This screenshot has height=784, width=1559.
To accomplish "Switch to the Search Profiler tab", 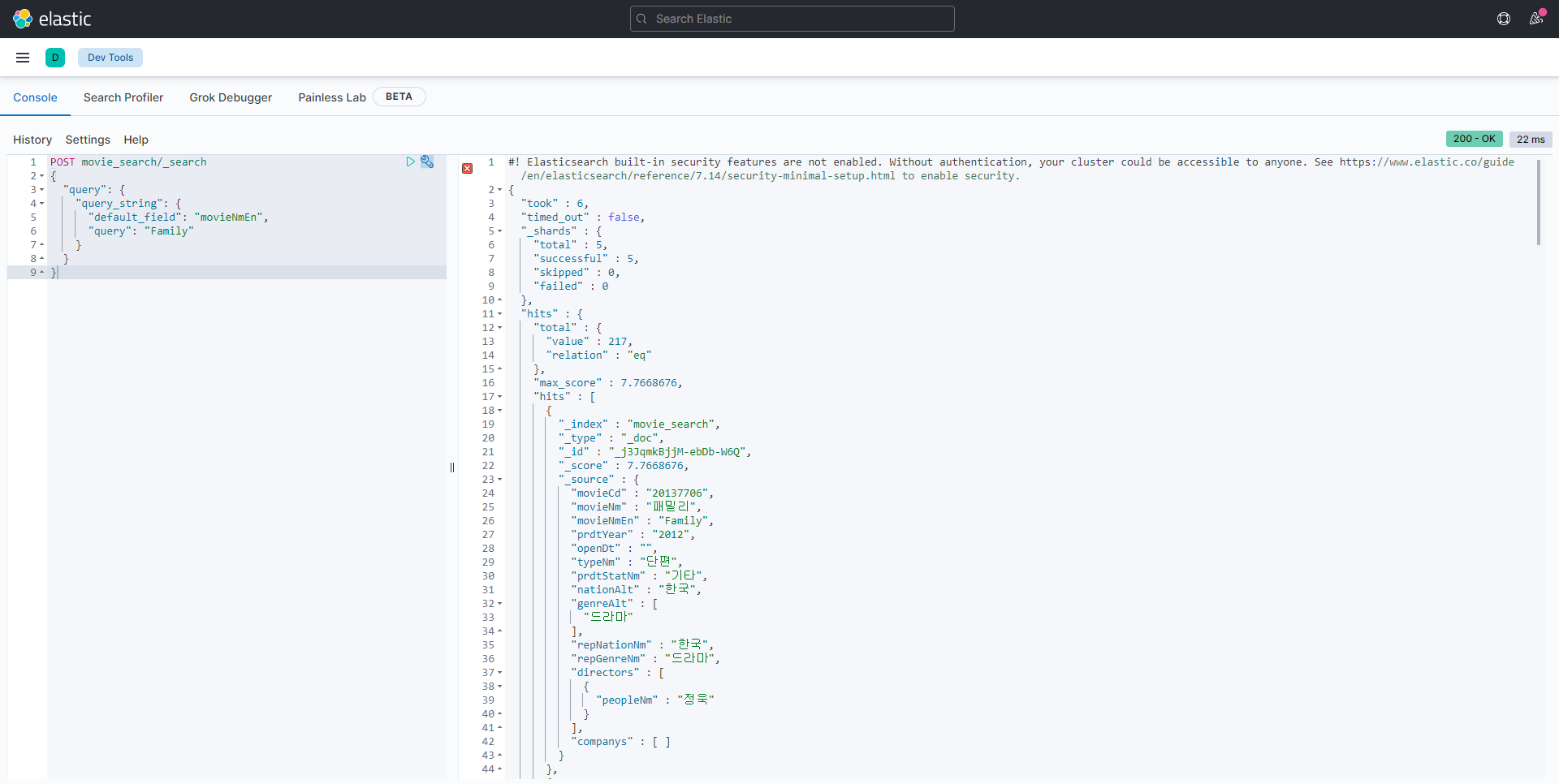I will [123, 97].
